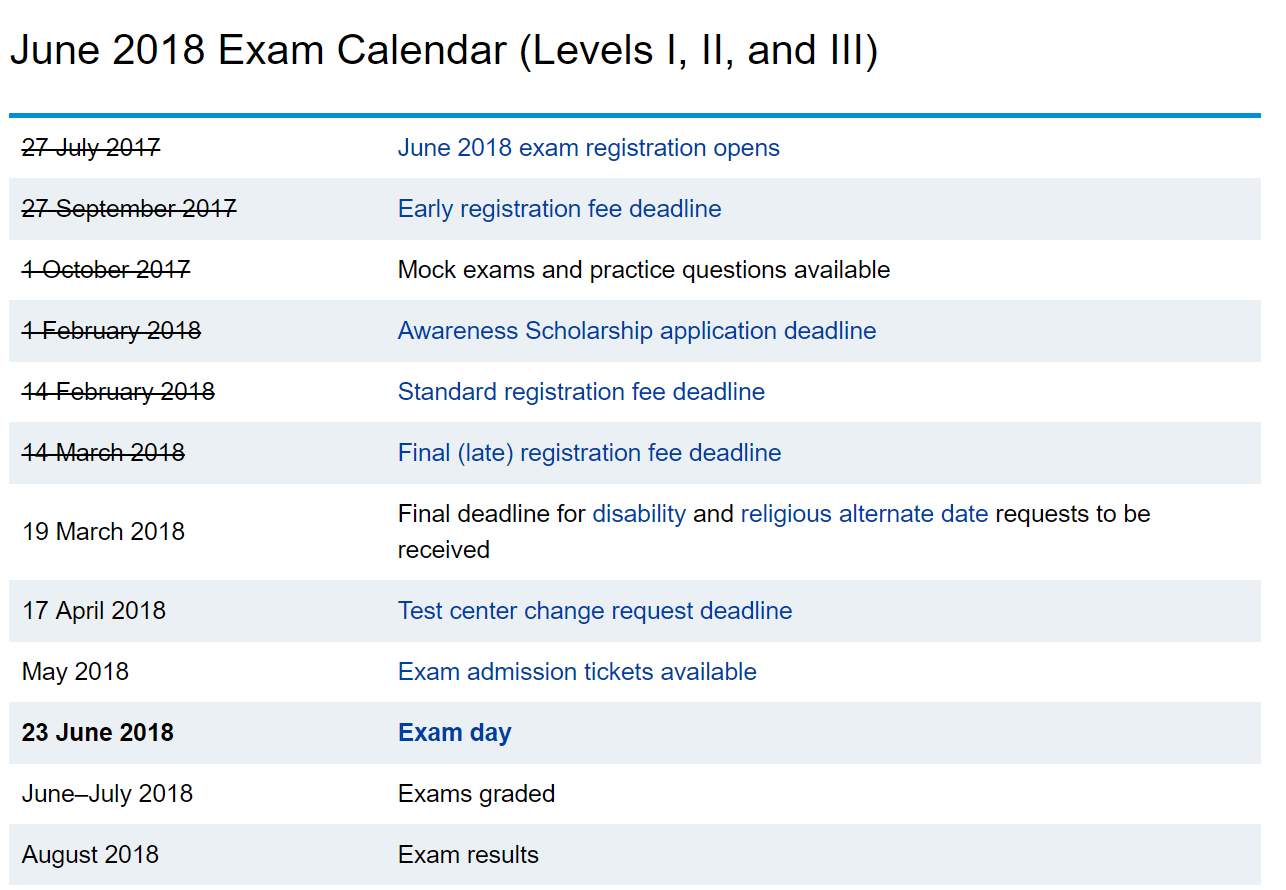Click the bold Exam day link
The image size is (1286, 890).
click(x=454, y=733)
